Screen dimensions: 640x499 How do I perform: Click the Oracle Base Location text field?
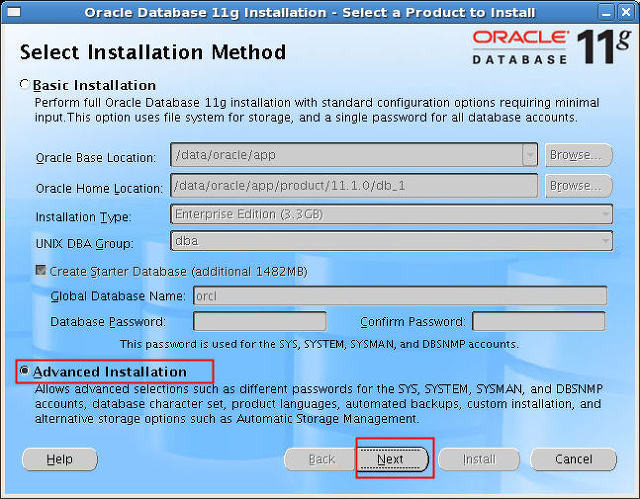click(347, 155)
